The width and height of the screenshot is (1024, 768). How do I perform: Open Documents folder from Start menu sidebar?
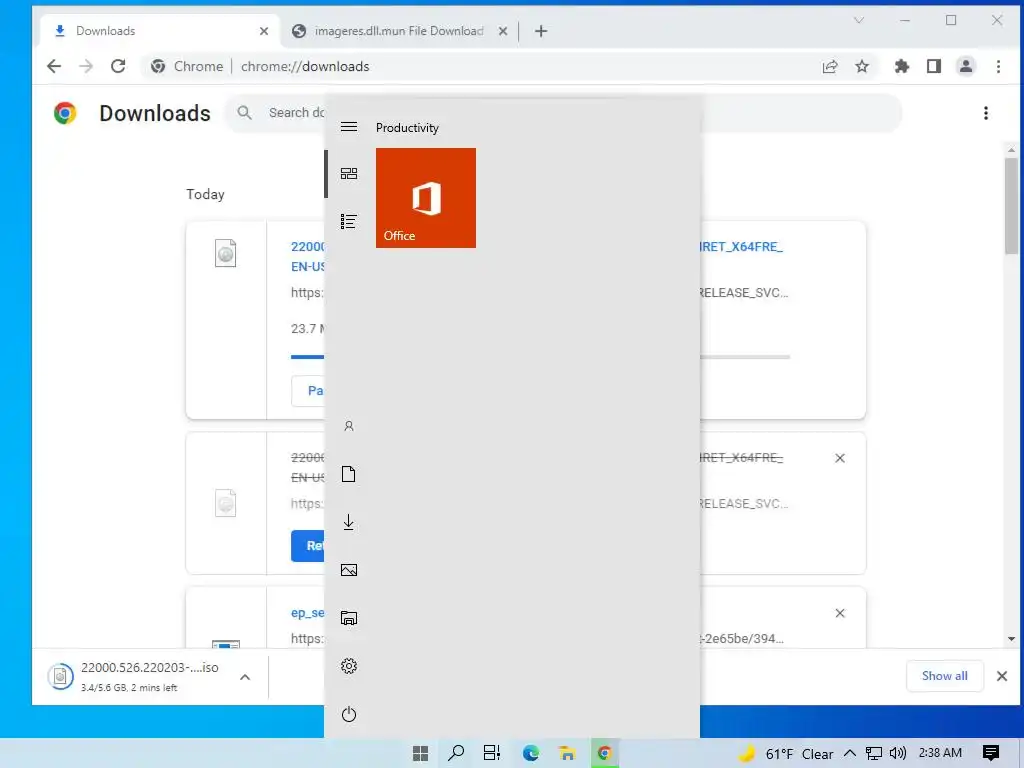point(349,474)
